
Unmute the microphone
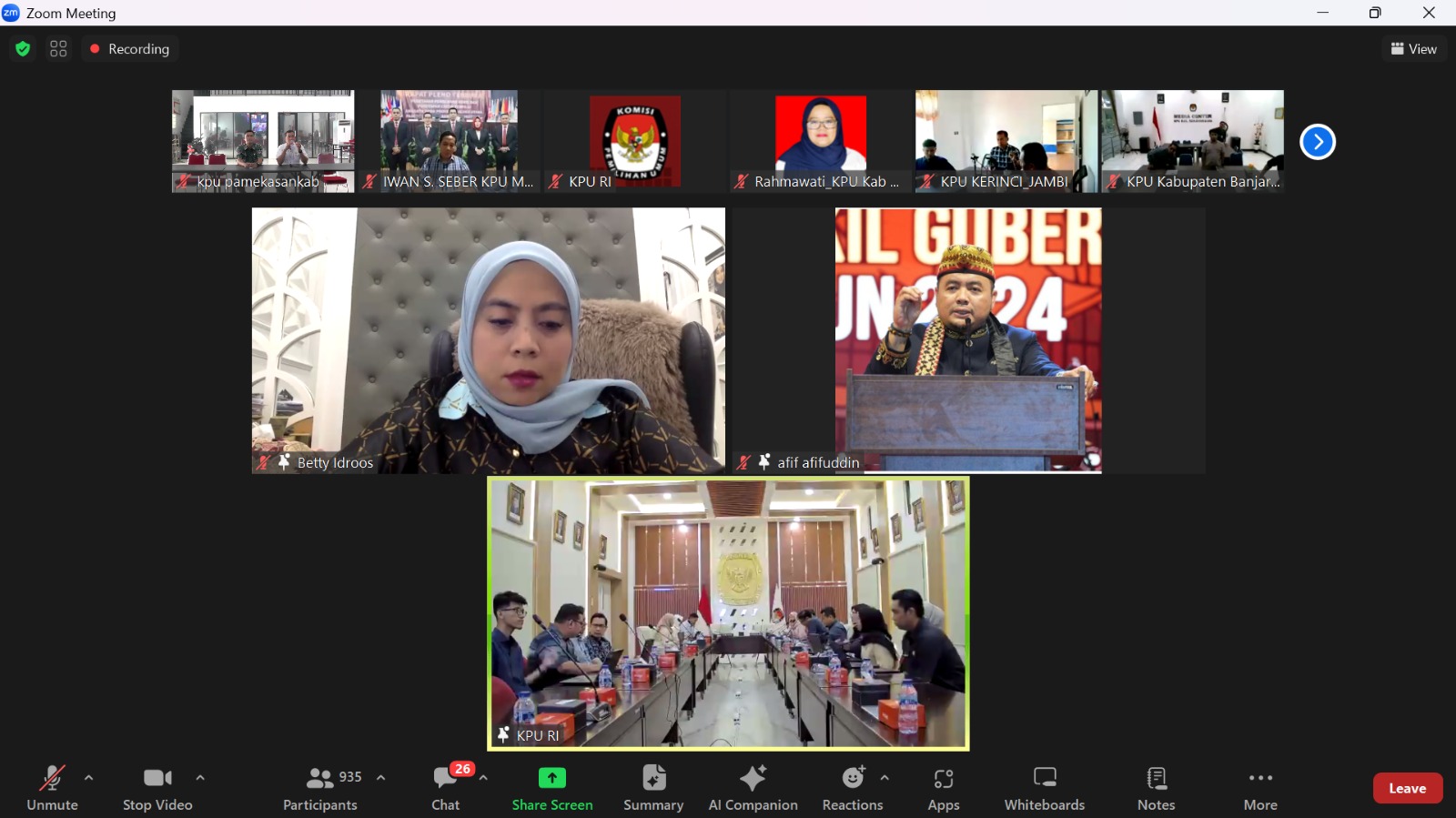click(52, 788)
